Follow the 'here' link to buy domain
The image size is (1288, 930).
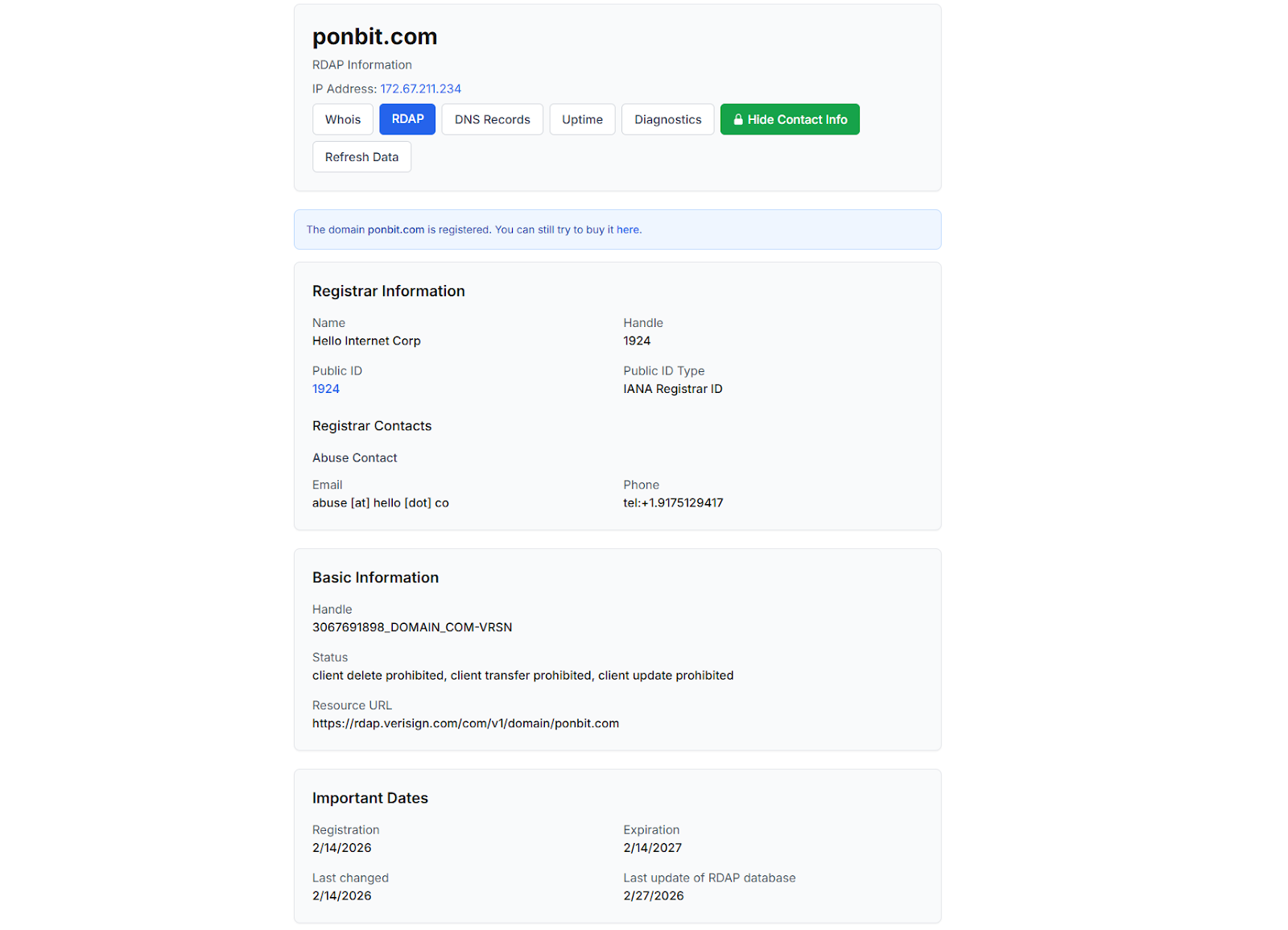click(628, 230)
